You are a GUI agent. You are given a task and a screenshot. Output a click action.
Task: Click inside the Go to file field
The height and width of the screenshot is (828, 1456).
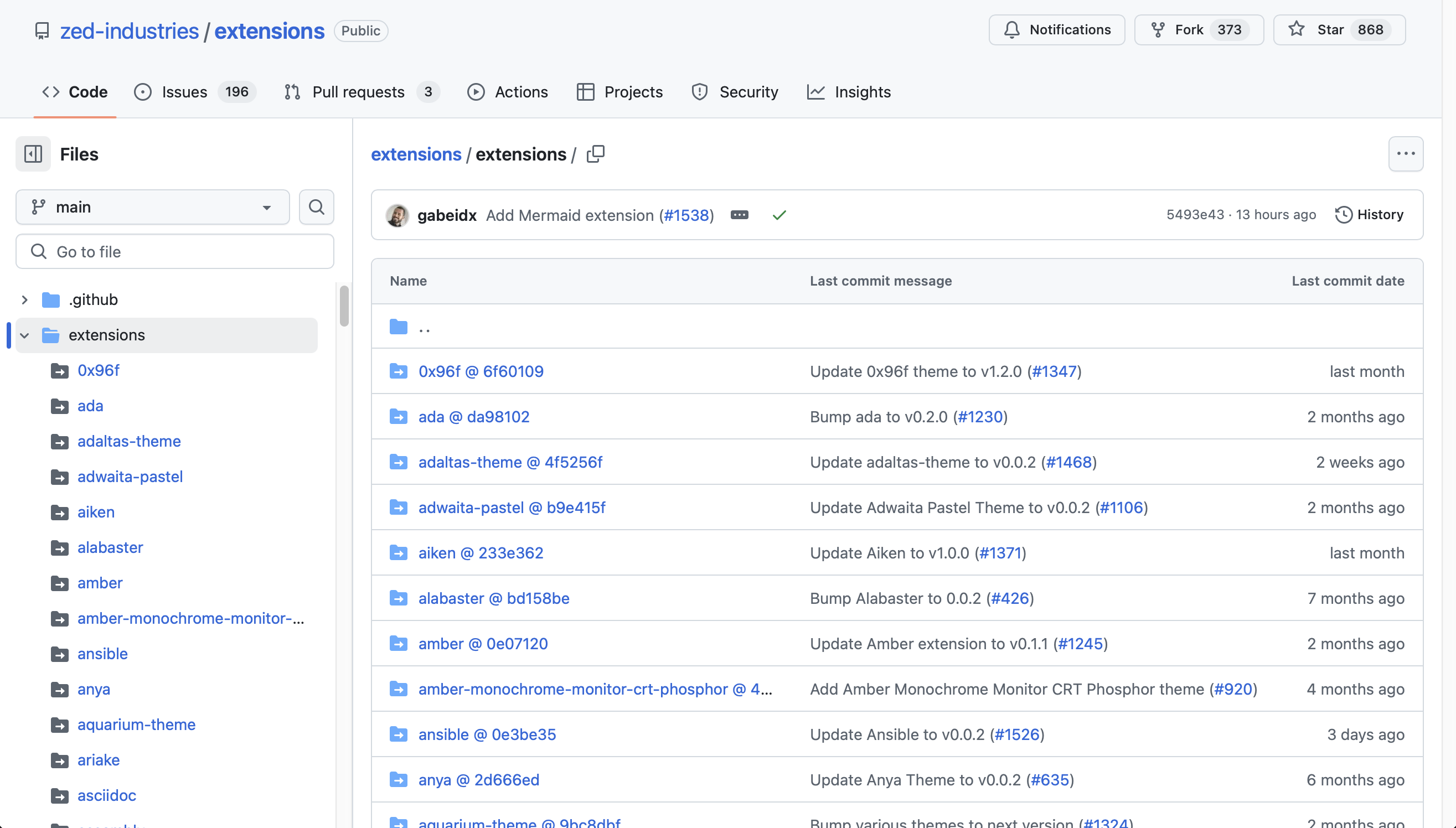(x=174, y=251)
